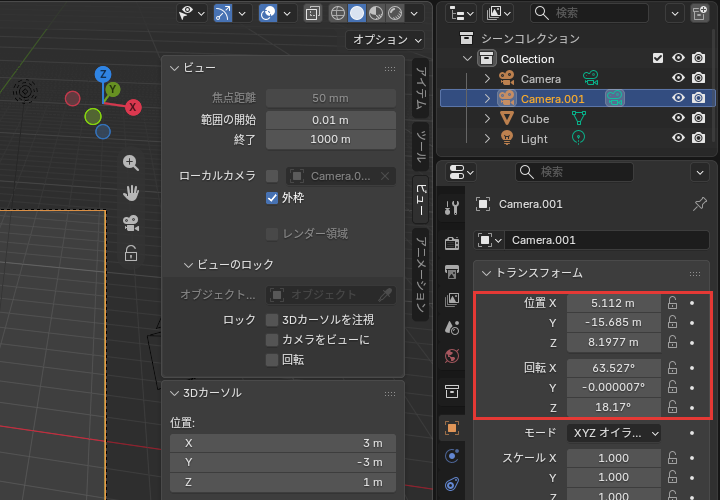720x500 pixels.
Task: Click object name field Camera.001
Action: tap(607, 240)
